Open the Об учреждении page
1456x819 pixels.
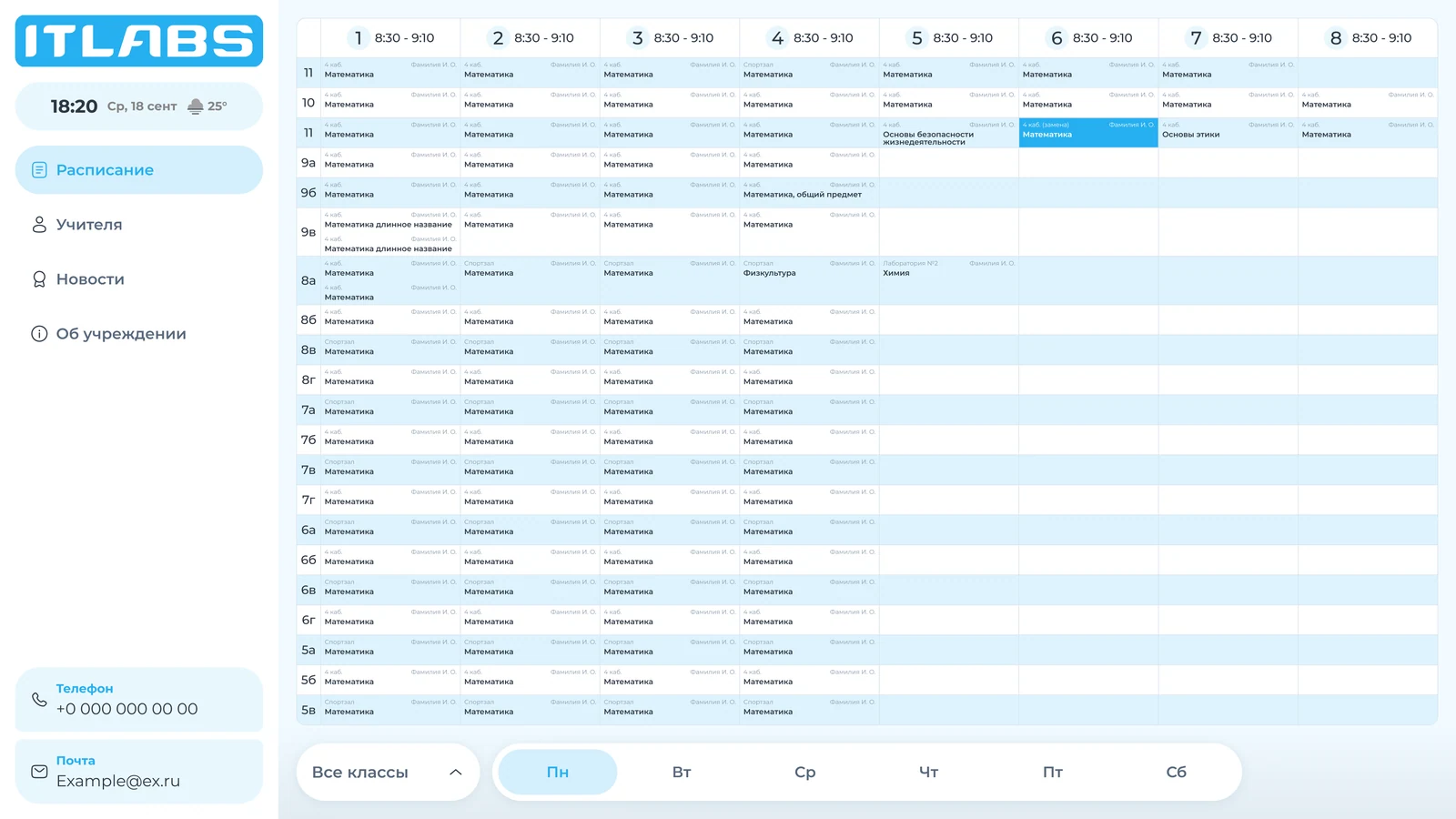(139, 334)
